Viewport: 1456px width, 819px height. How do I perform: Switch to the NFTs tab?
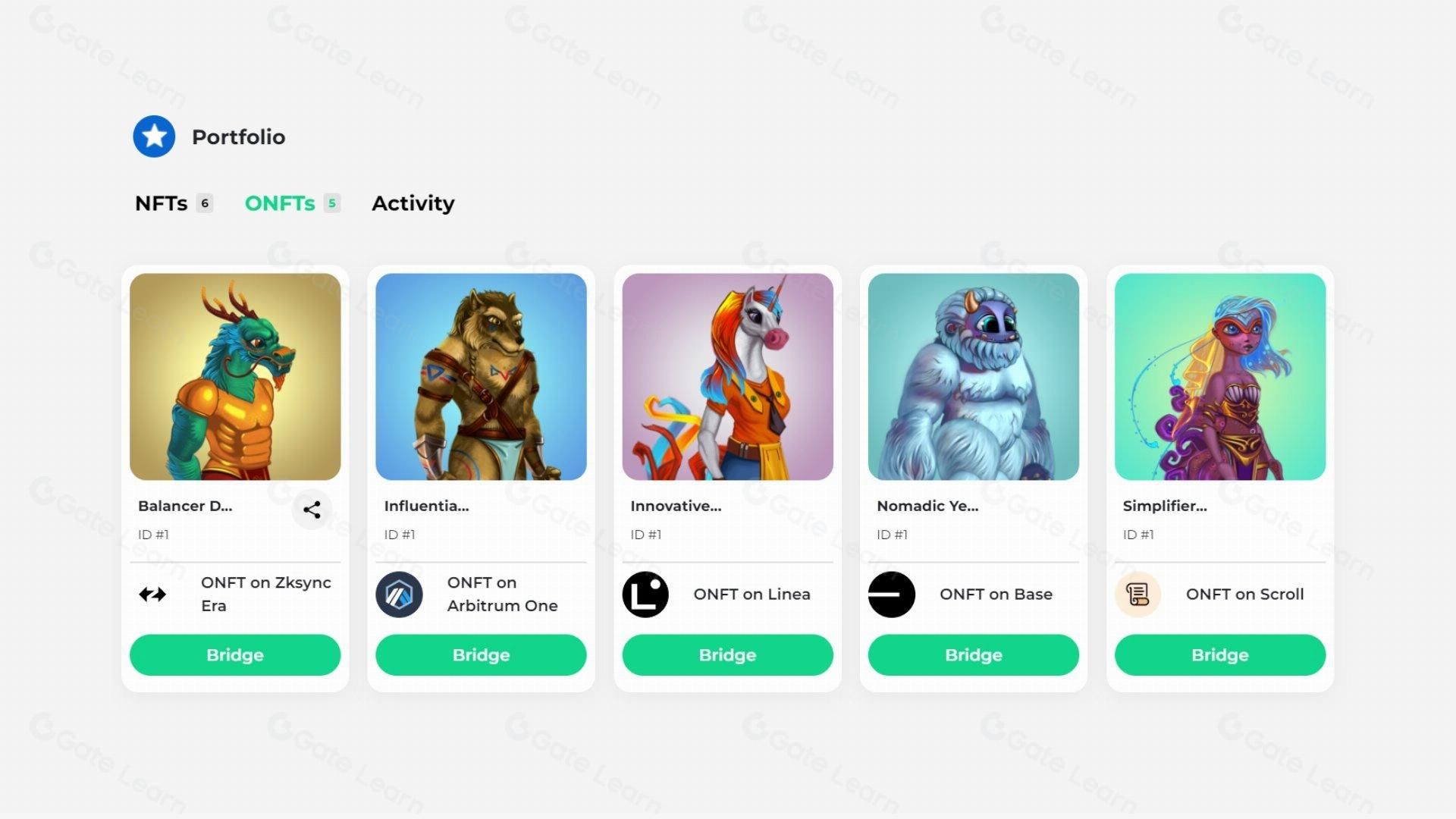pyautogui.click(x=174, y=203)
